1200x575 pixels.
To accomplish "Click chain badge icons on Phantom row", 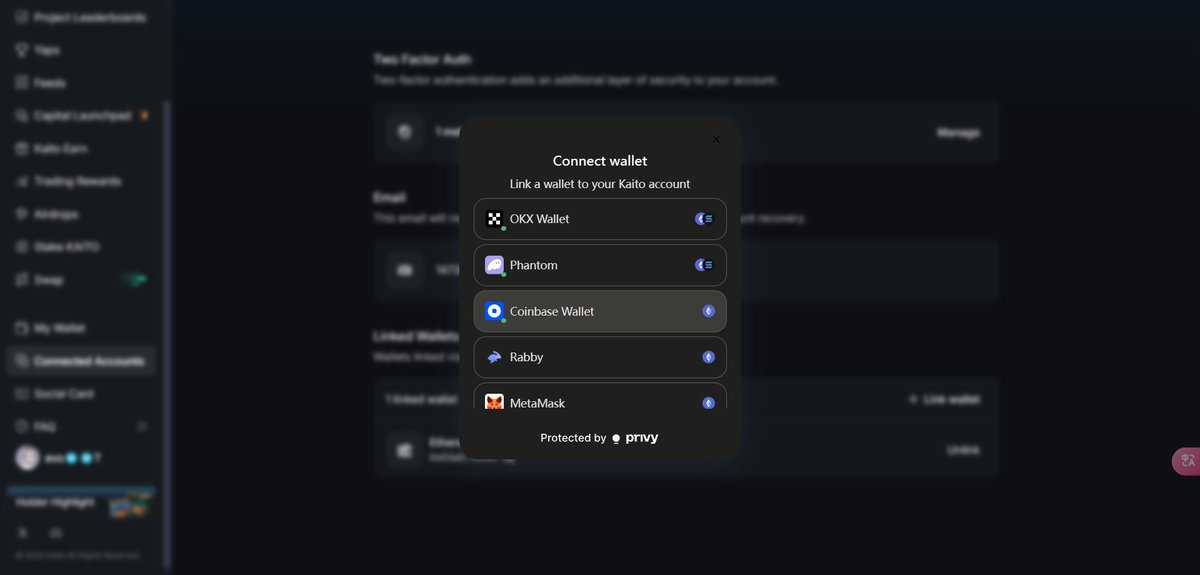I will click(705, 265).
